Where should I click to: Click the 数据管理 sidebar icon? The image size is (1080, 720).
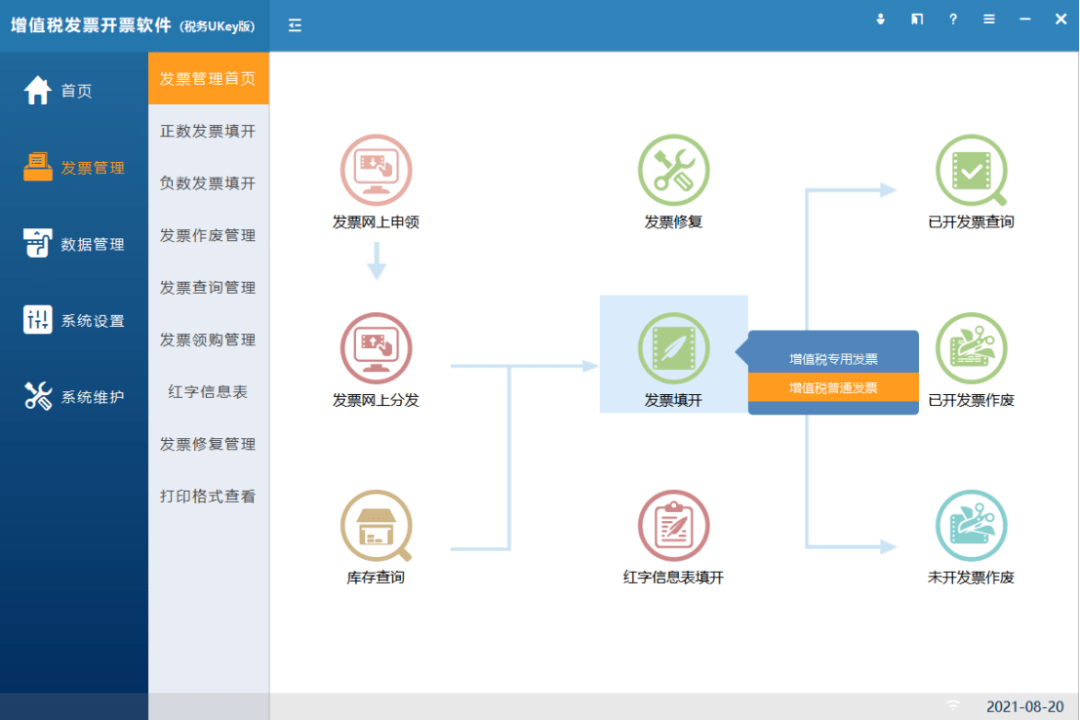coord(37,243)
